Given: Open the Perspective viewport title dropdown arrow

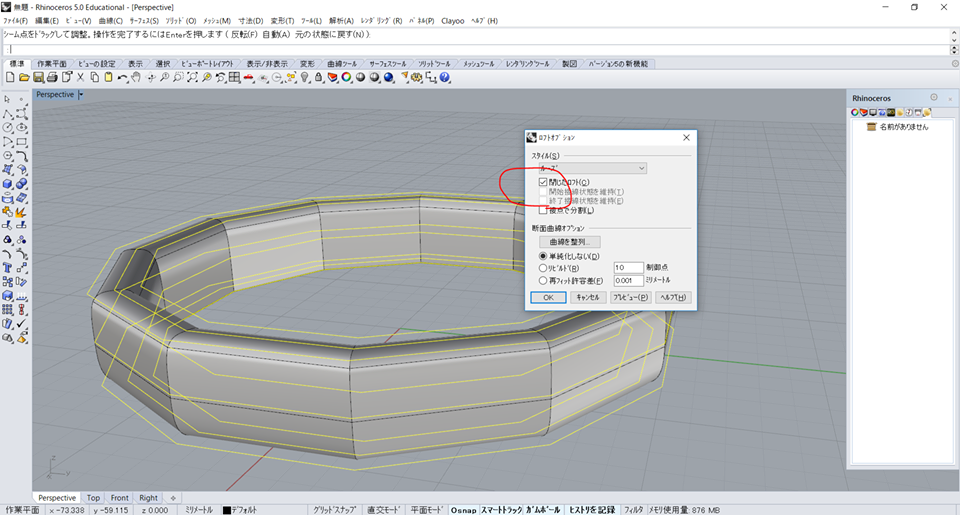Looking at the screenshot, I should click(x=81, y=95).
